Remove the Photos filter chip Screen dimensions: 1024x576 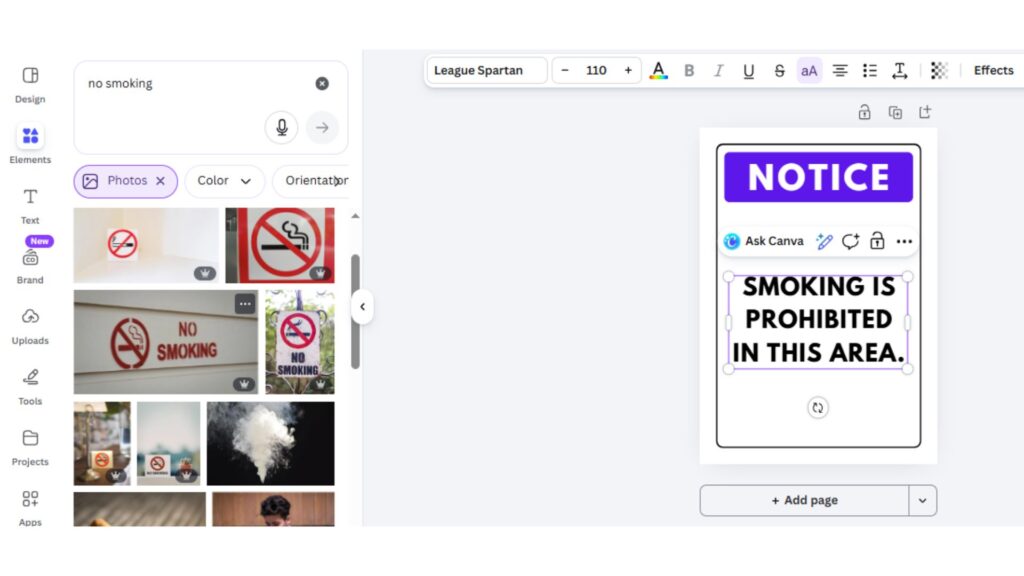(160, 181)
